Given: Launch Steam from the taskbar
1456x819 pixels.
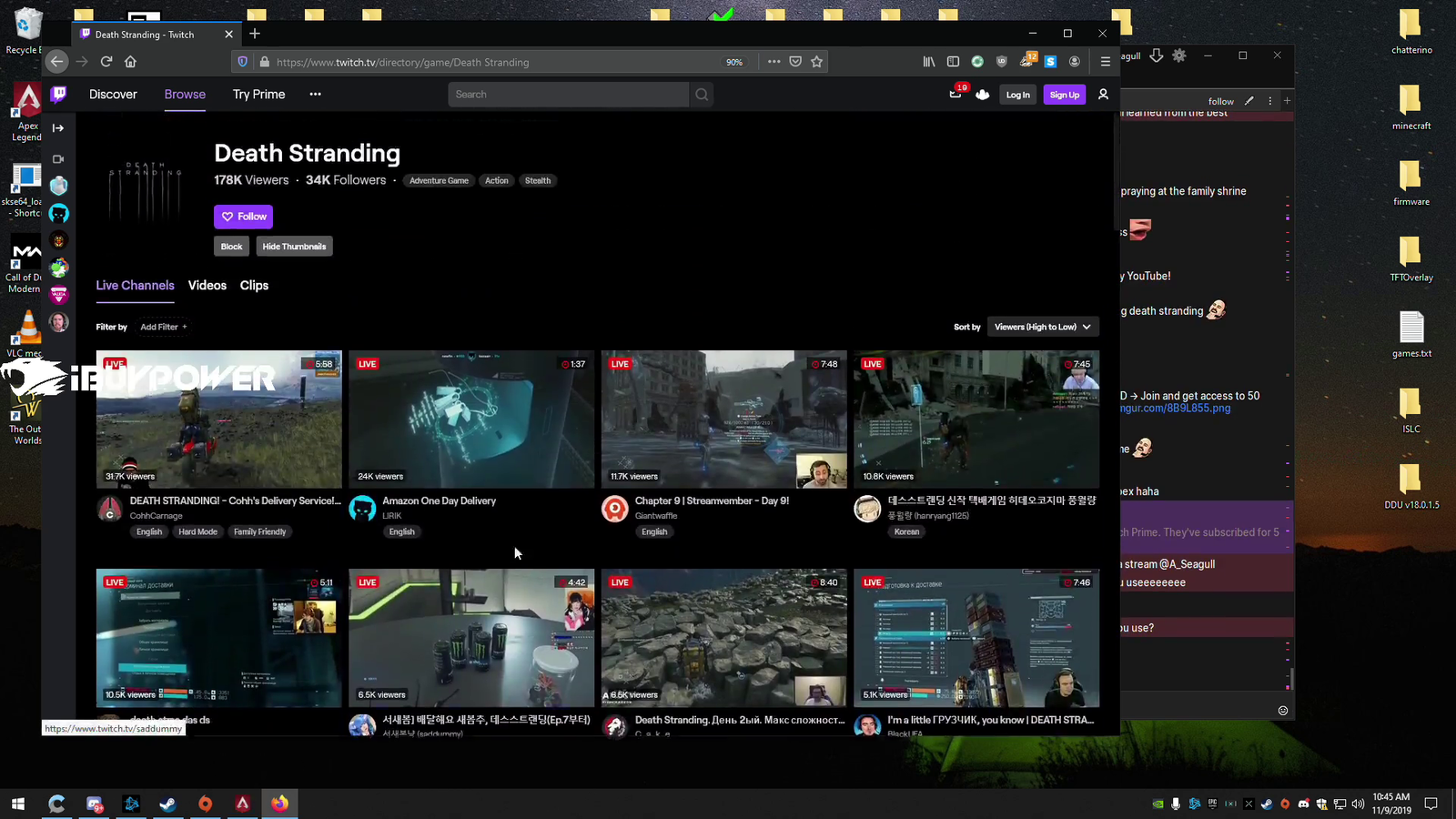Looking at the screenshot, I should [x=168, y=804].
